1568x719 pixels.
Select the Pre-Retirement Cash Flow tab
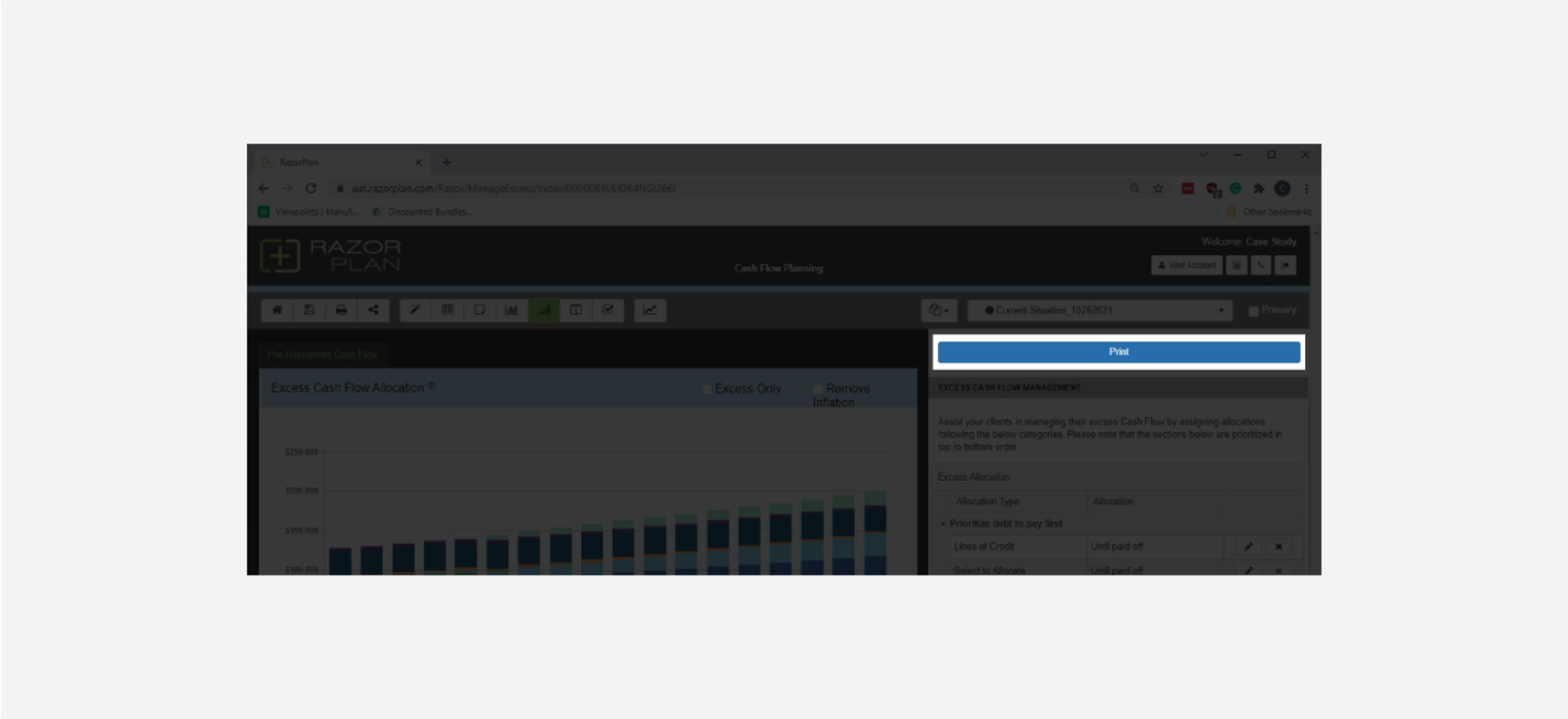(x=323, y=355)
